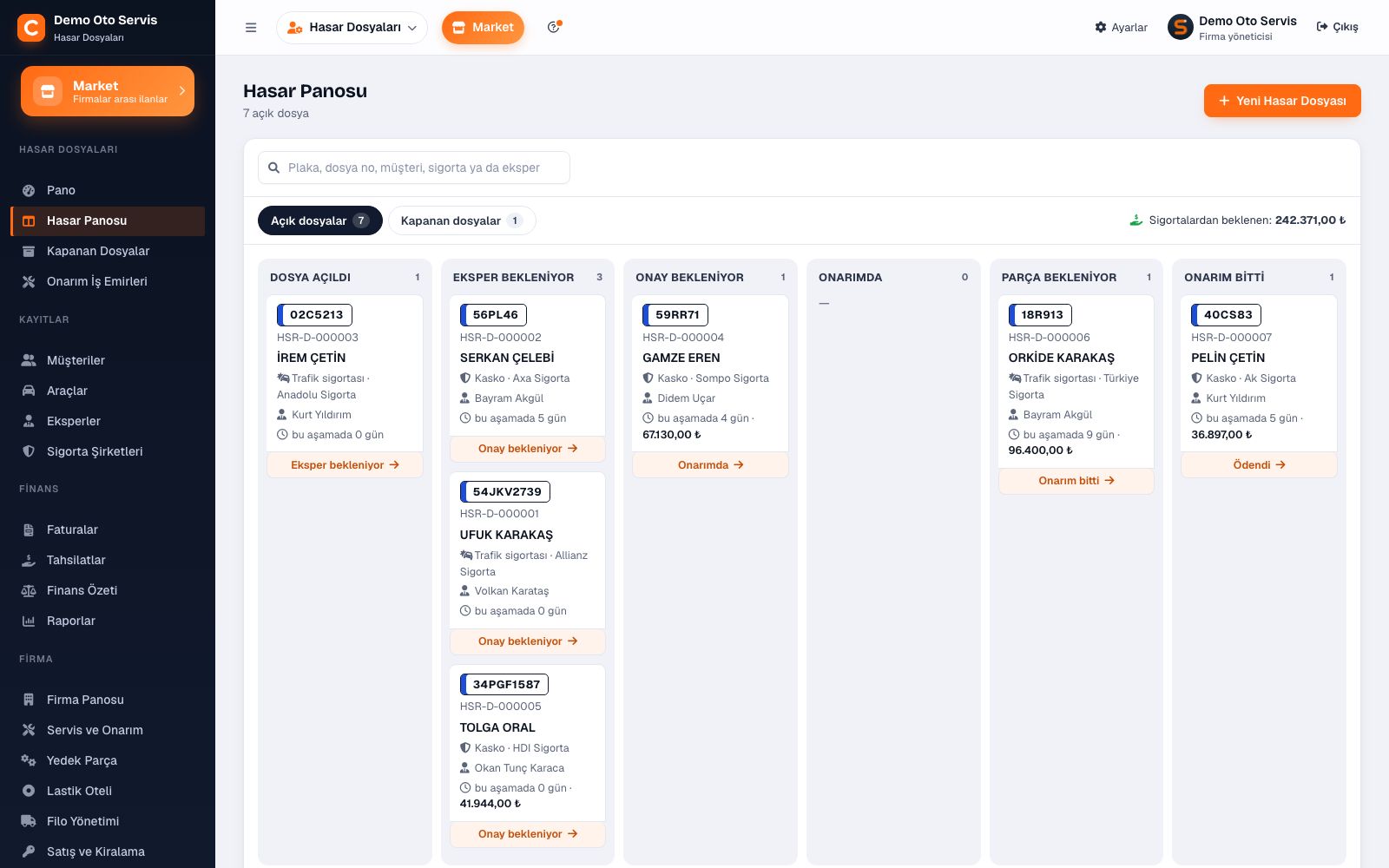Image resolution: width=1389 pixels, height=868 pixels.
Task: Click Onay bekleniyor on 34PGF1587 card
Action: [x=528, y=834]
